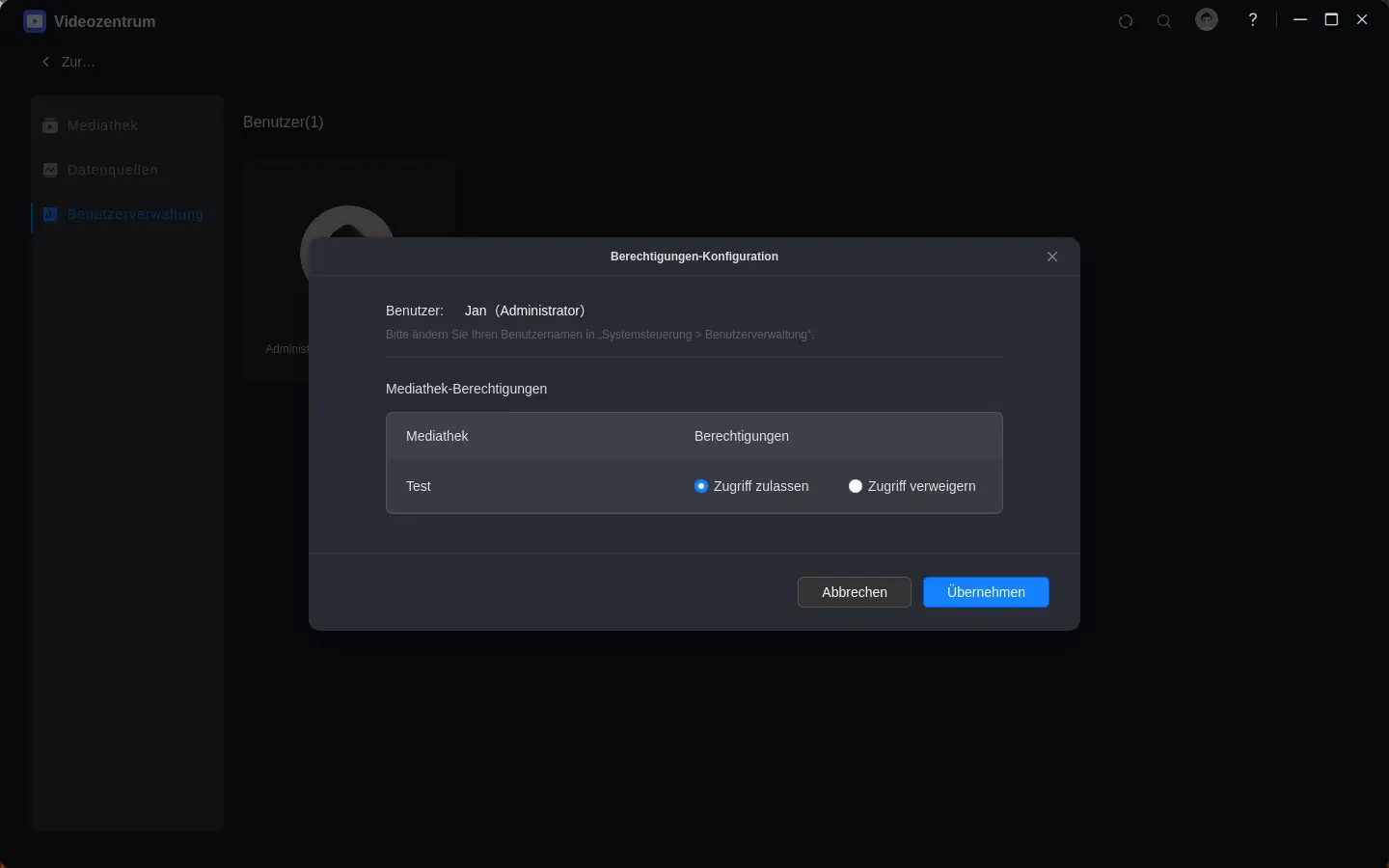1389x868 pixels.
Task: Click the Mediathek sidebar icon
Action: (50, 126)
